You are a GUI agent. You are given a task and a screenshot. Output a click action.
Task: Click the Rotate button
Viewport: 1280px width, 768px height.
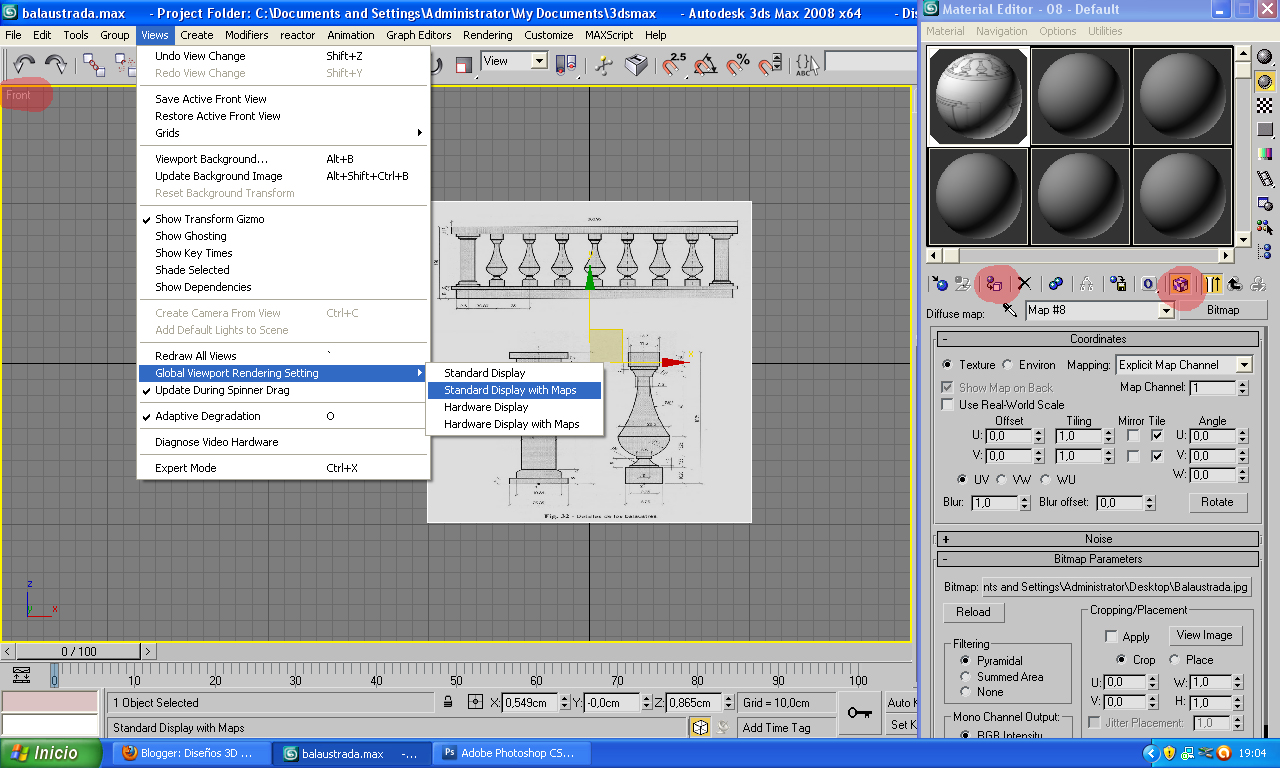pos(1217,502)
